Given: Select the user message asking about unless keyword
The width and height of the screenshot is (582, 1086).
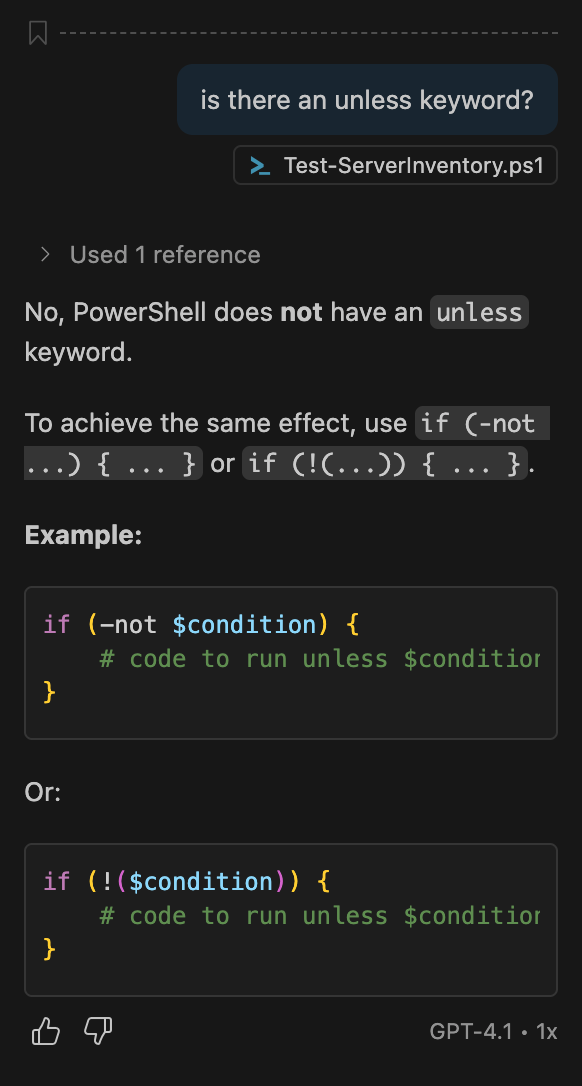Looking at the screenshot, I should coord(367,99).
